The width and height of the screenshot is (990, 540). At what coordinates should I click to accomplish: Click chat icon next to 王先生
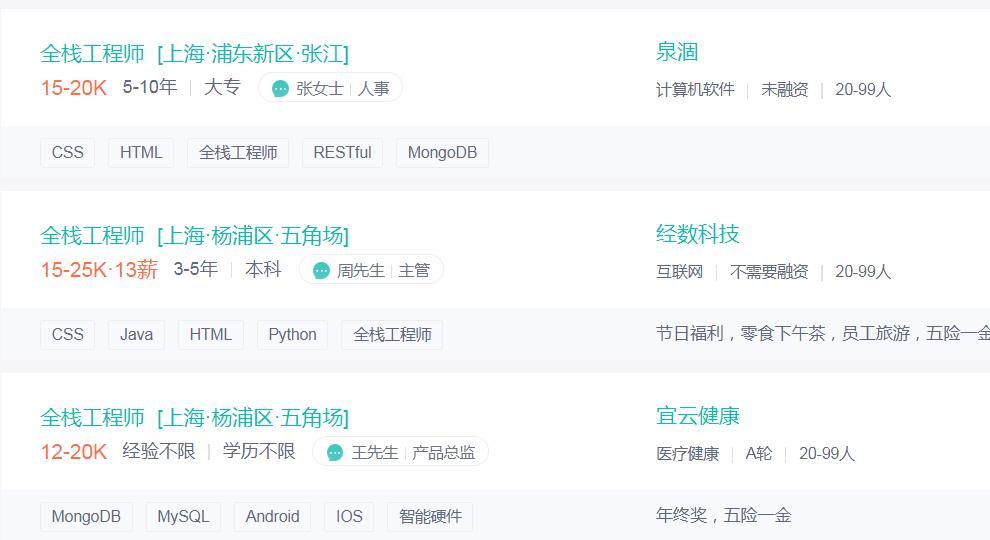pyautogui.click(x=335, y=452)
